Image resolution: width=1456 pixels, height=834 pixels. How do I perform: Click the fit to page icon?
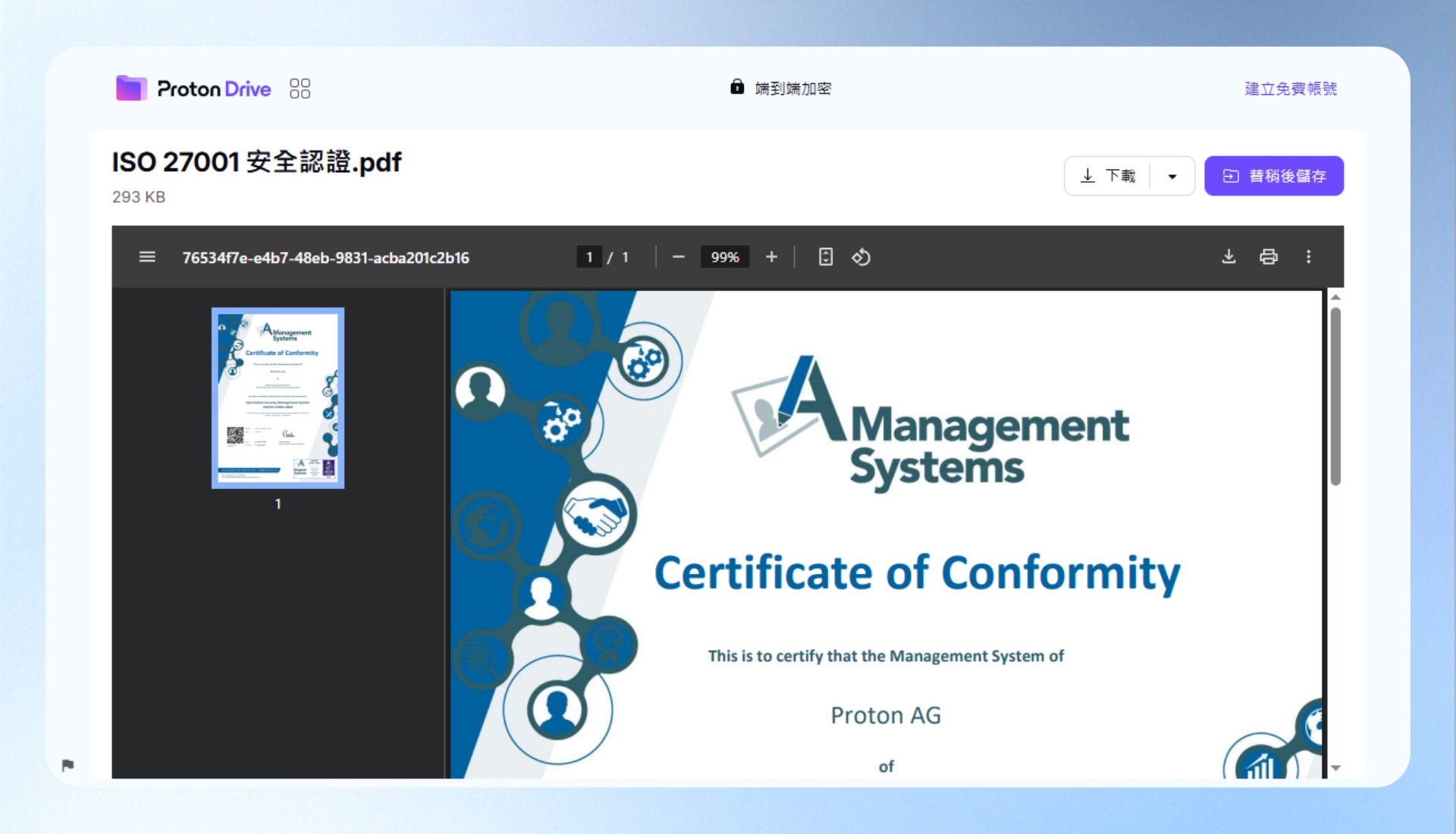click(826, 257)
